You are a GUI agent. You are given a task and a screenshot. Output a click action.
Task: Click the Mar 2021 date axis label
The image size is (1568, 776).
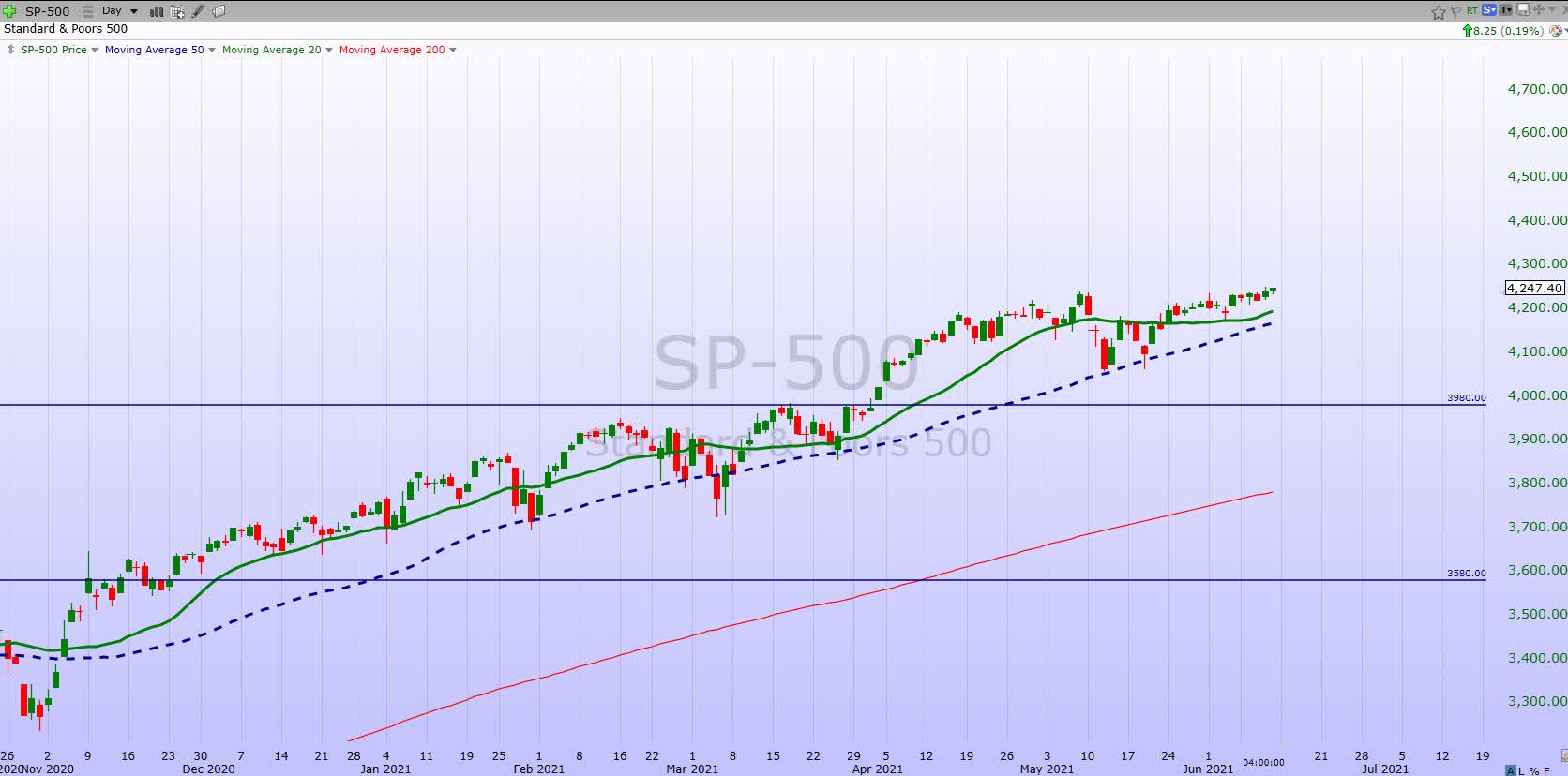(691, 769)
